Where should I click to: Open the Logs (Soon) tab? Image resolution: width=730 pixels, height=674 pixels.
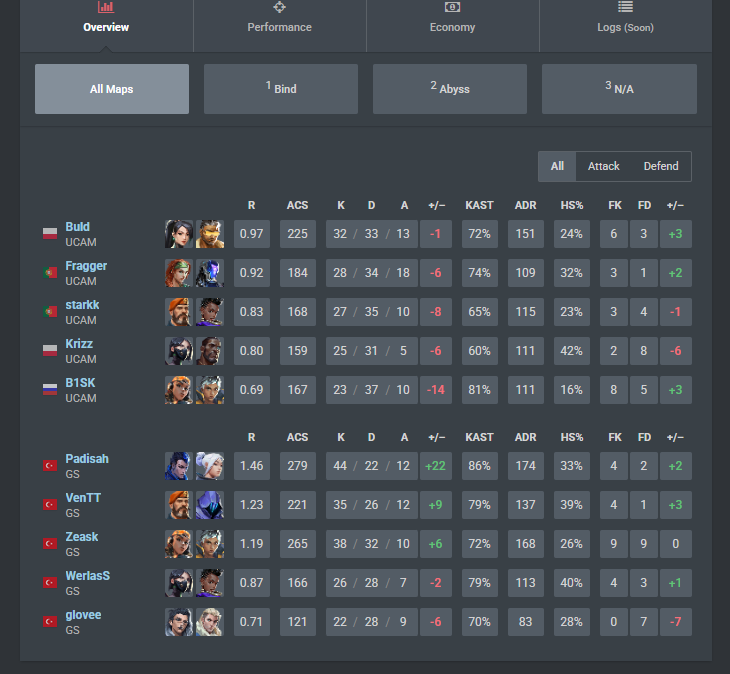(625, 26)
